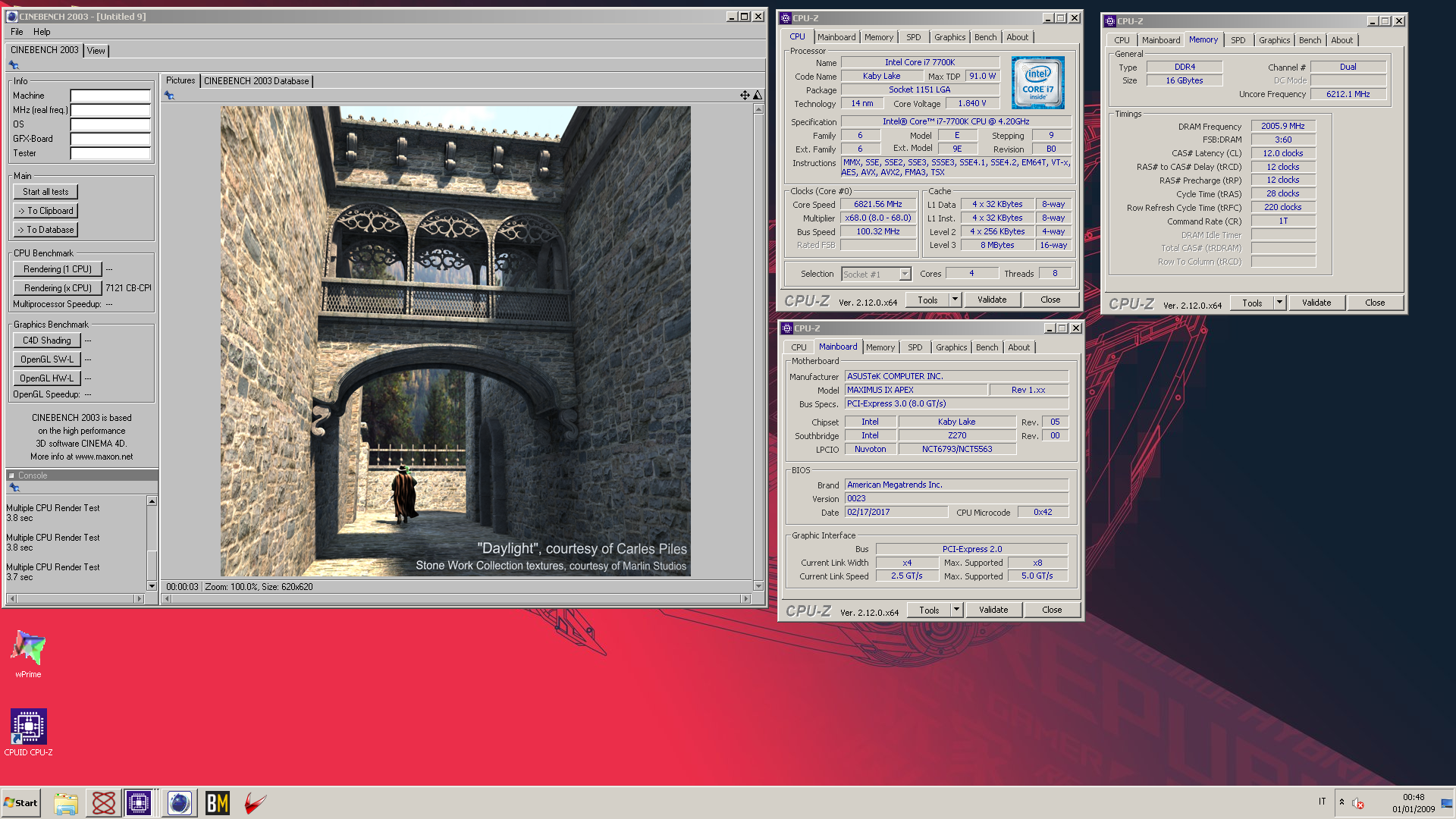Open the Bench tab in CPU-Z CPU window
Image resolution: width=1456 pixels, height=819 pixels.
click(985, 37)
